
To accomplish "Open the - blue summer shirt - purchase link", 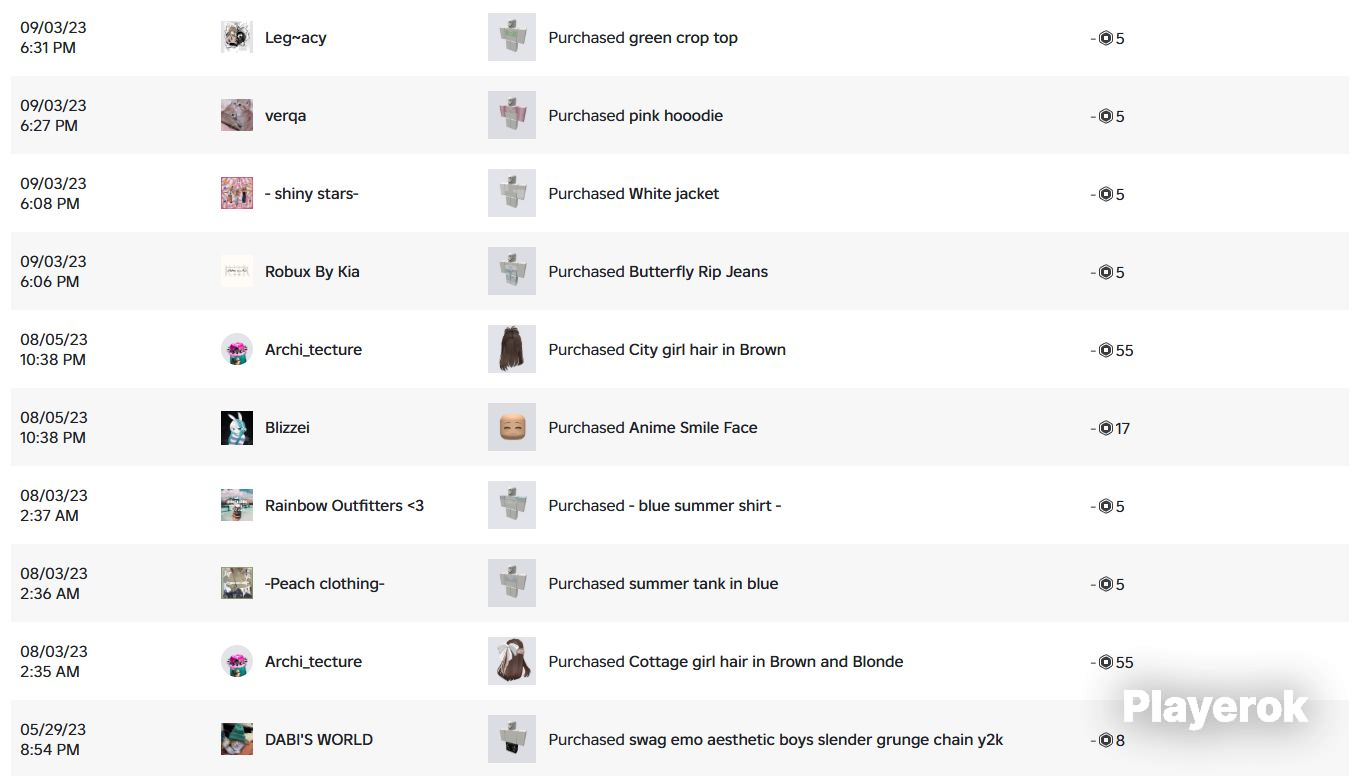I will (x=665, y=506).
